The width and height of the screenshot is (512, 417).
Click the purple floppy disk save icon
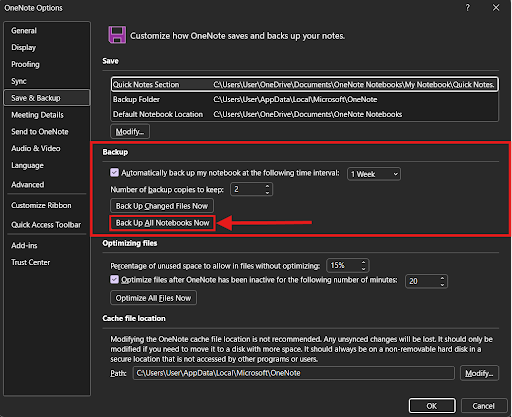coord(117,35)
